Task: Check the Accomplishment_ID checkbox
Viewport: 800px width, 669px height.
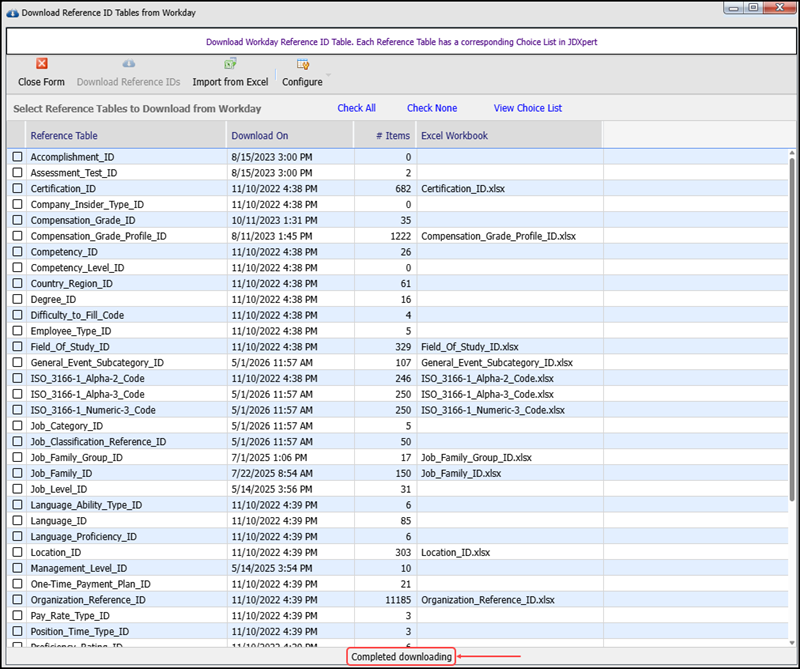Action: 17,157
